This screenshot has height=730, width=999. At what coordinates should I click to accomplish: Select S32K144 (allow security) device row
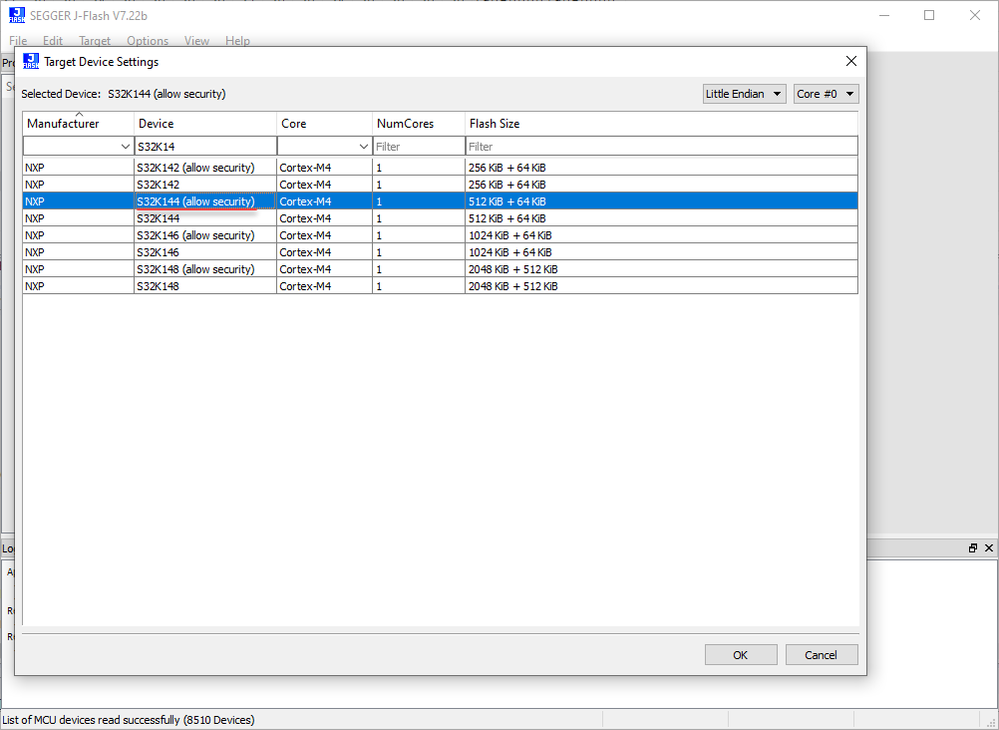click(440, 201)
